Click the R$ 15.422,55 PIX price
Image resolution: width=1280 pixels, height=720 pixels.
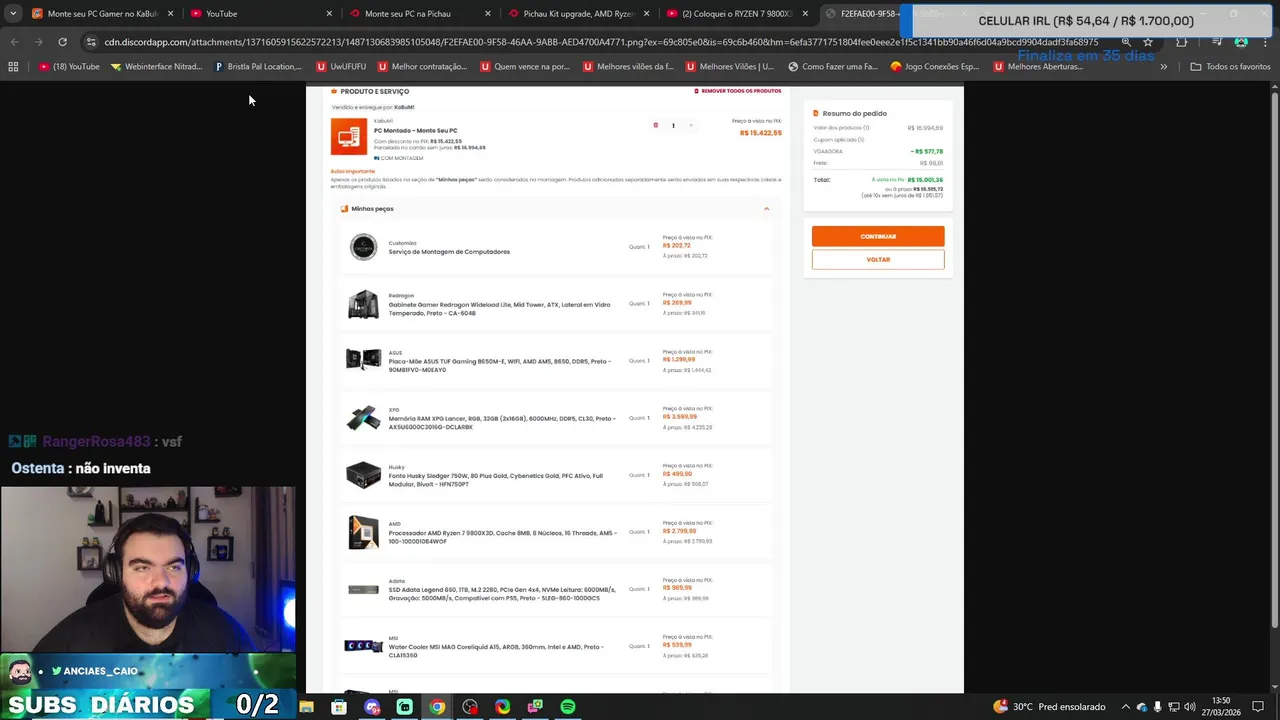pos(760,133)
